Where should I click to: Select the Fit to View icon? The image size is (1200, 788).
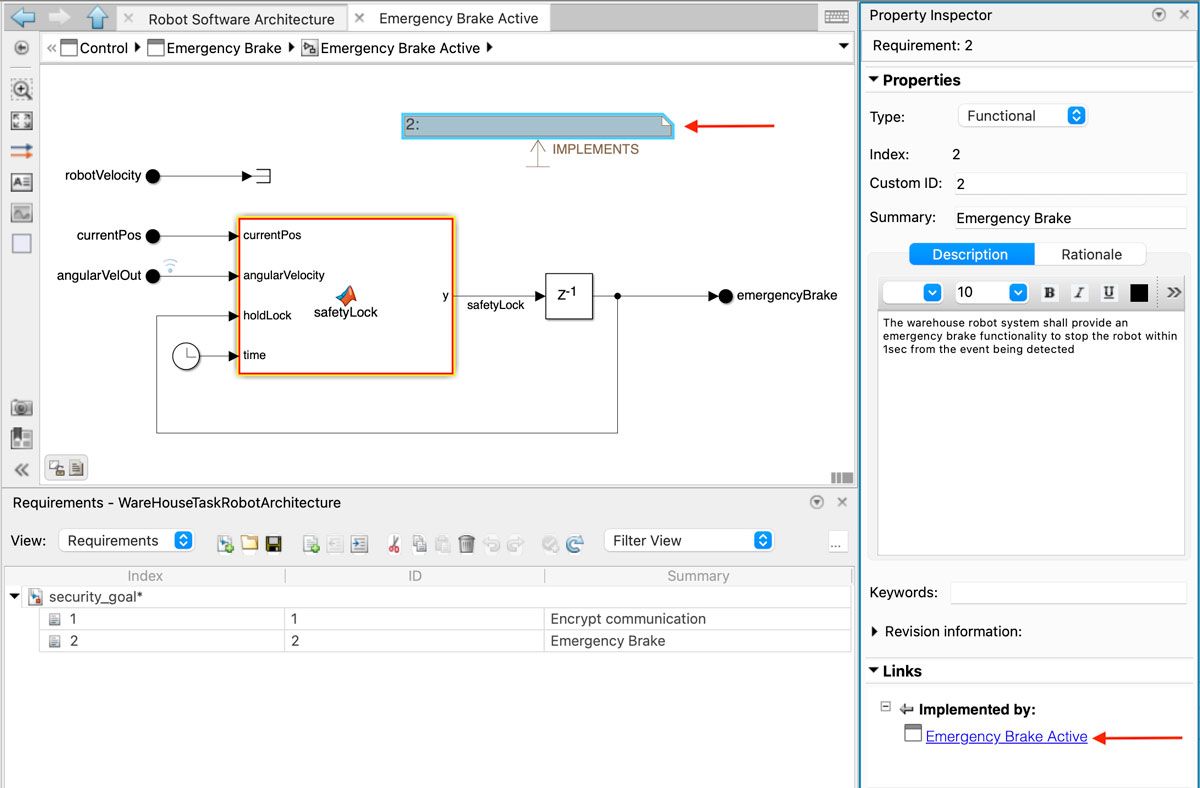tap(21, 121)
